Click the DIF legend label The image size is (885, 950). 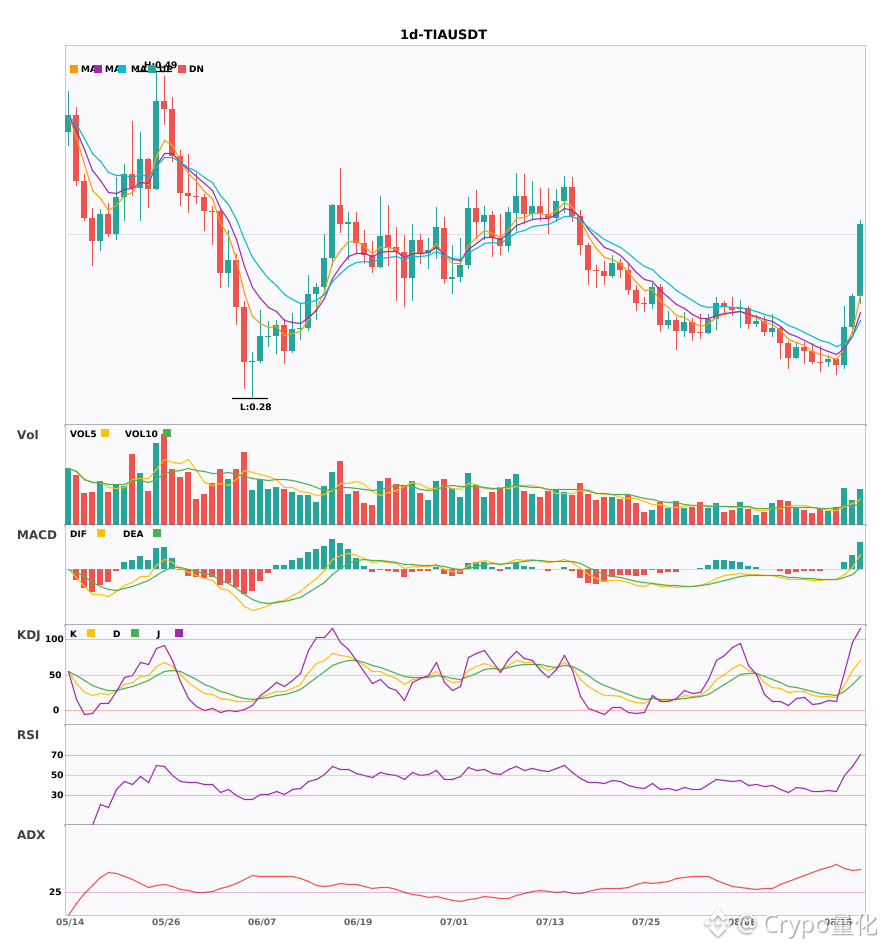pos(78,534)
